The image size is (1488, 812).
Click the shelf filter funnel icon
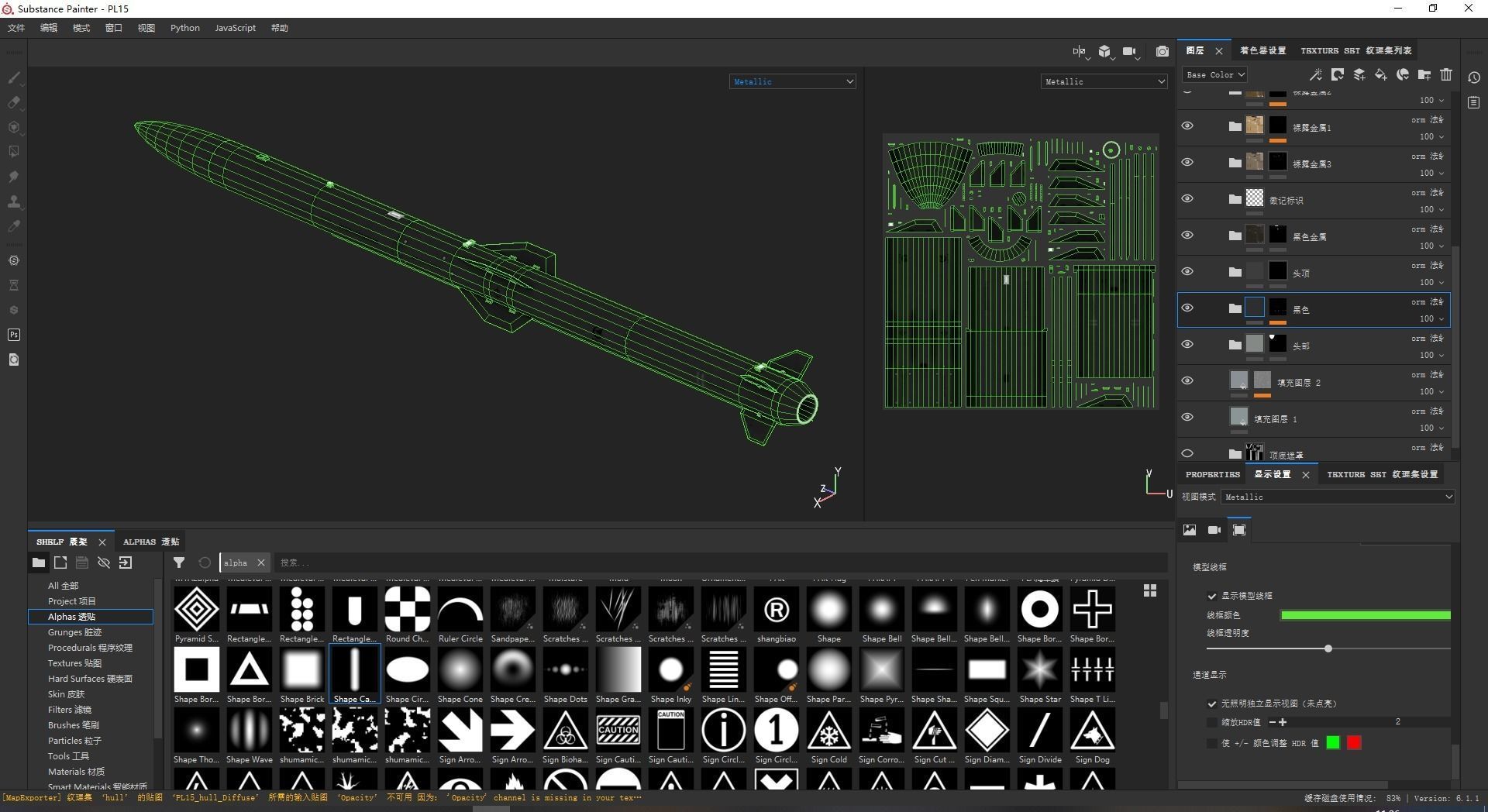click(x=179, y=563)
